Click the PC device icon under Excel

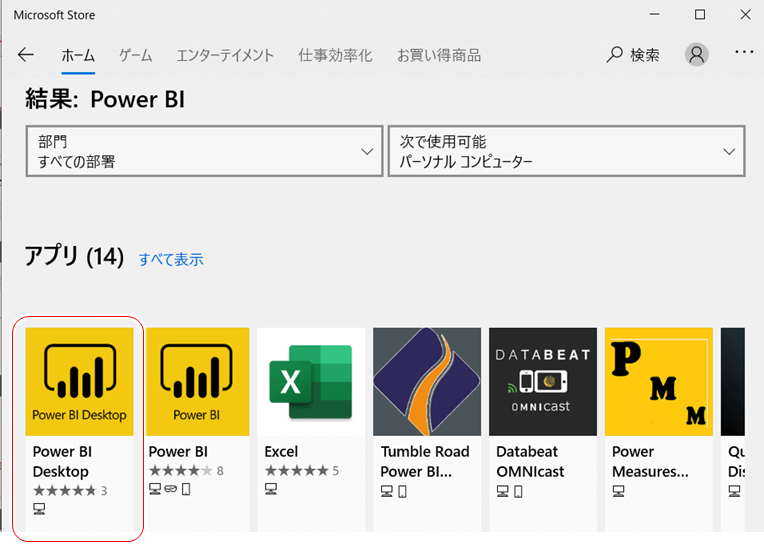point(271,489)
